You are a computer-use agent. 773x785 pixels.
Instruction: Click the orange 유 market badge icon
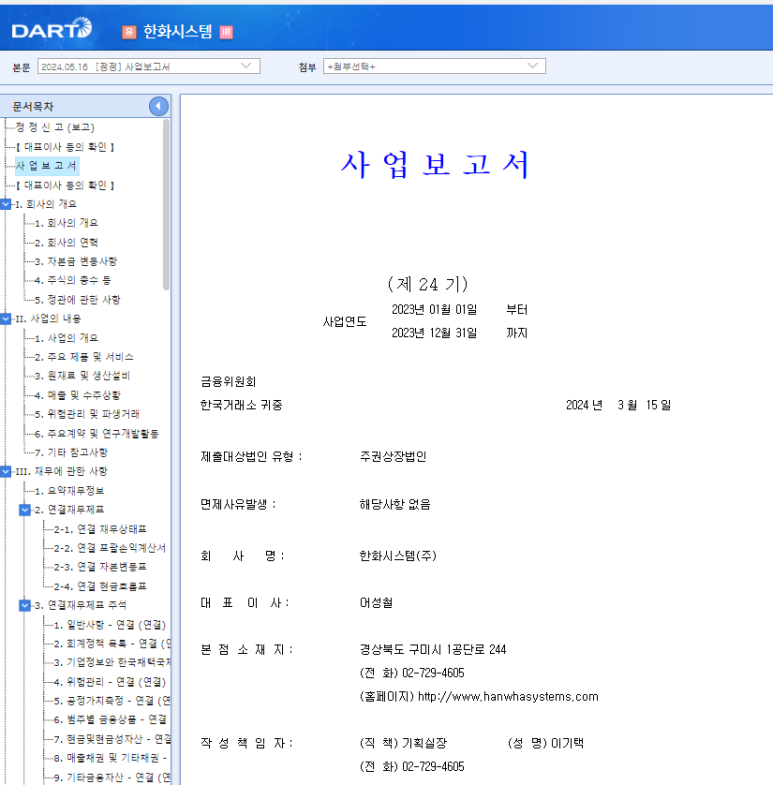pyautogui.click(x=129, y=32)
